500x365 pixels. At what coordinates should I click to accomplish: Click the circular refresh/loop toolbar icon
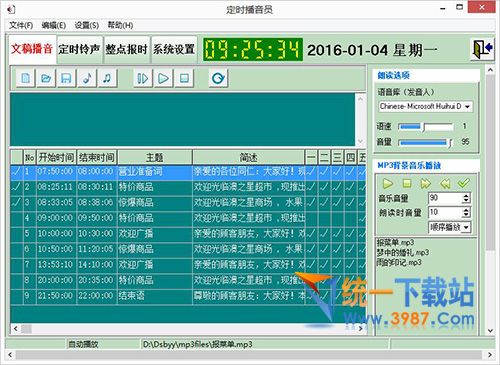(218, 78)
